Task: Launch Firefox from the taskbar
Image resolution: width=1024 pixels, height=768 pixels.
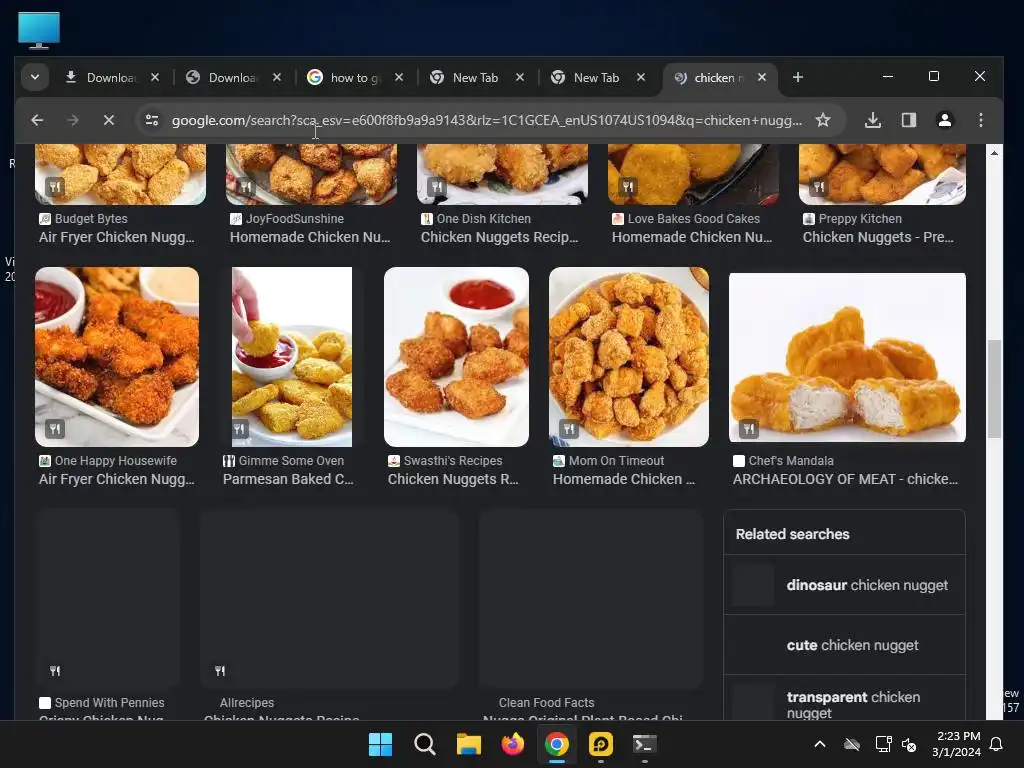Action: [513, 744]
